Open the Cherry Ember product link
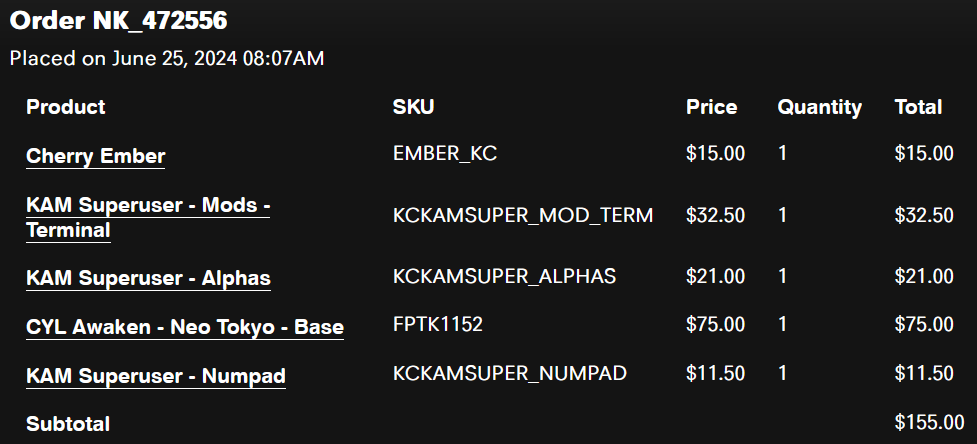 coord(95,156)
